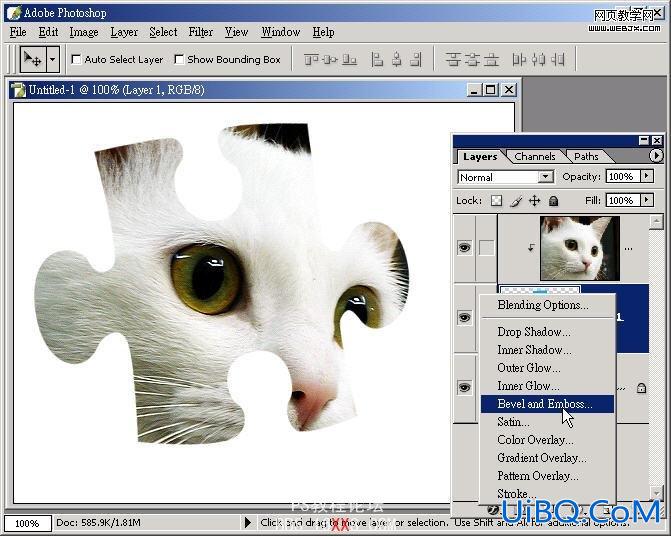Switch to the Channels tab

point(534,157)
